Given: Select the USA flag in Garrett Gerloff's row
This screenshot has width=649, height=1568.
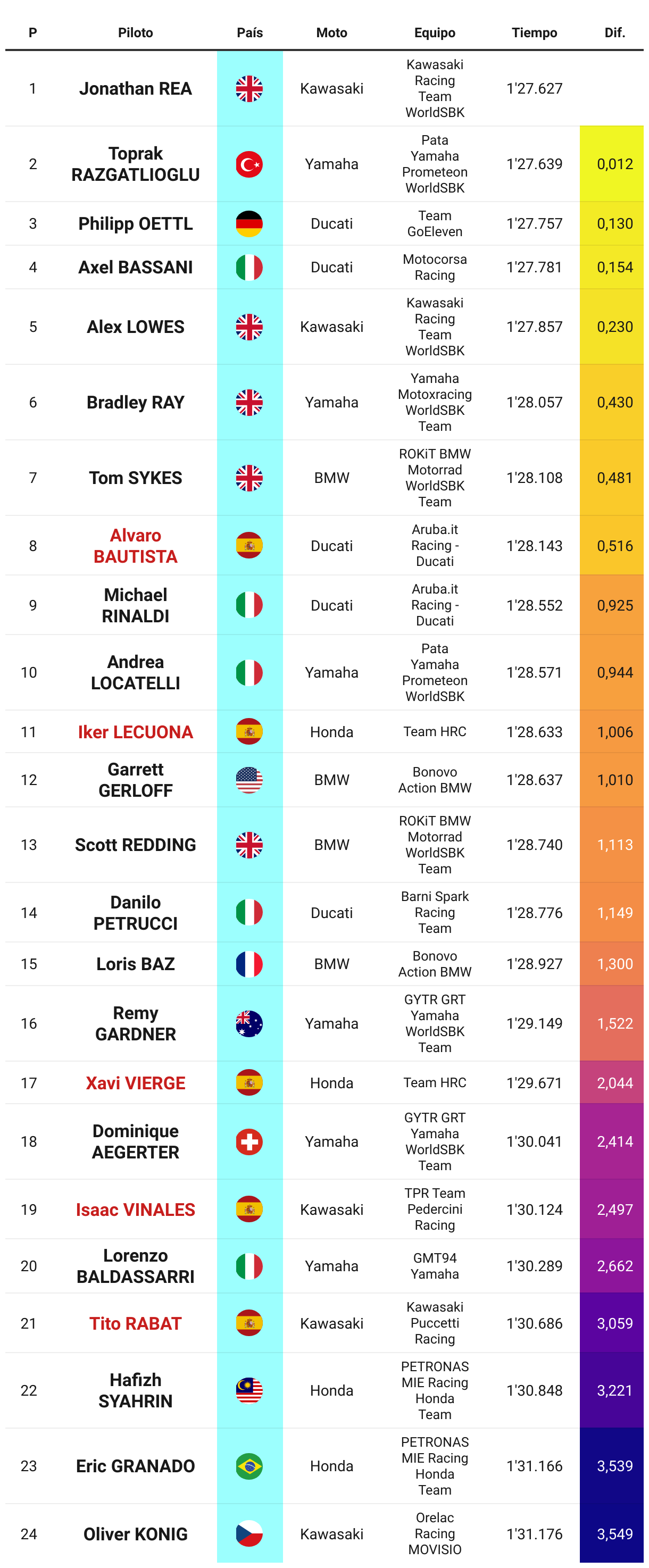Looking at the screenshot, I should click(249, 780).
